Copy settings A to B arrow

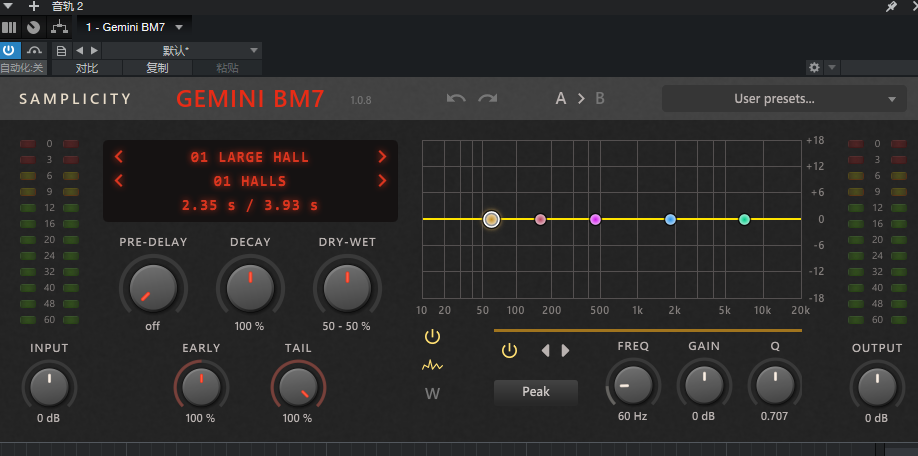[x=581, y=98]
